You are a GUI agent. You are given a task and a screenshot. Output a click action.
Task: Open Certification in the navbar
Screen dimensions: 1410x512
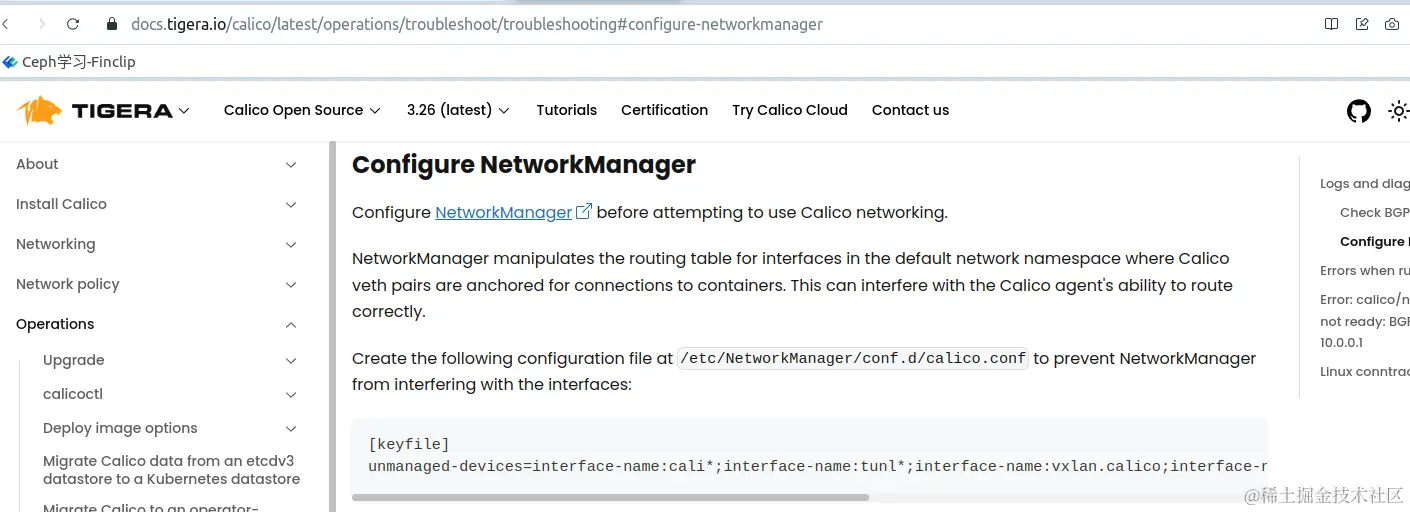(664, 110)
